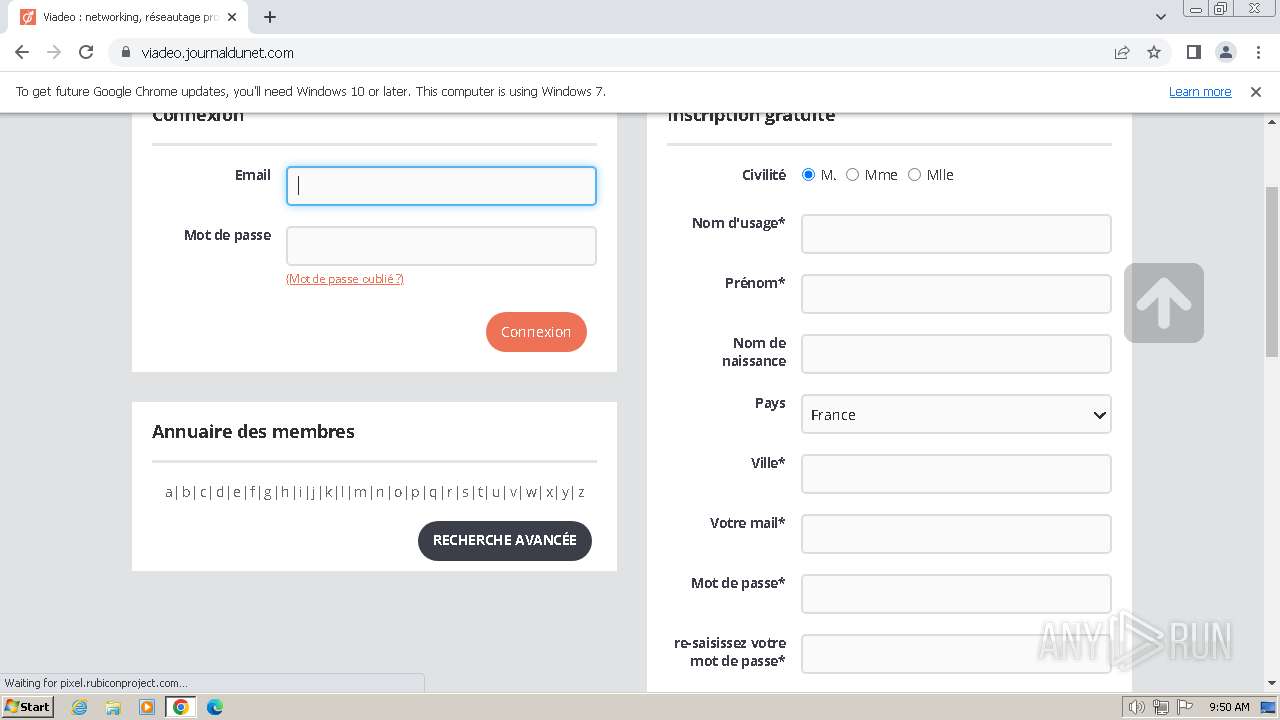Focus the login Mot de passe field
Screen dimensions: 1280x720
click(441, 246)
